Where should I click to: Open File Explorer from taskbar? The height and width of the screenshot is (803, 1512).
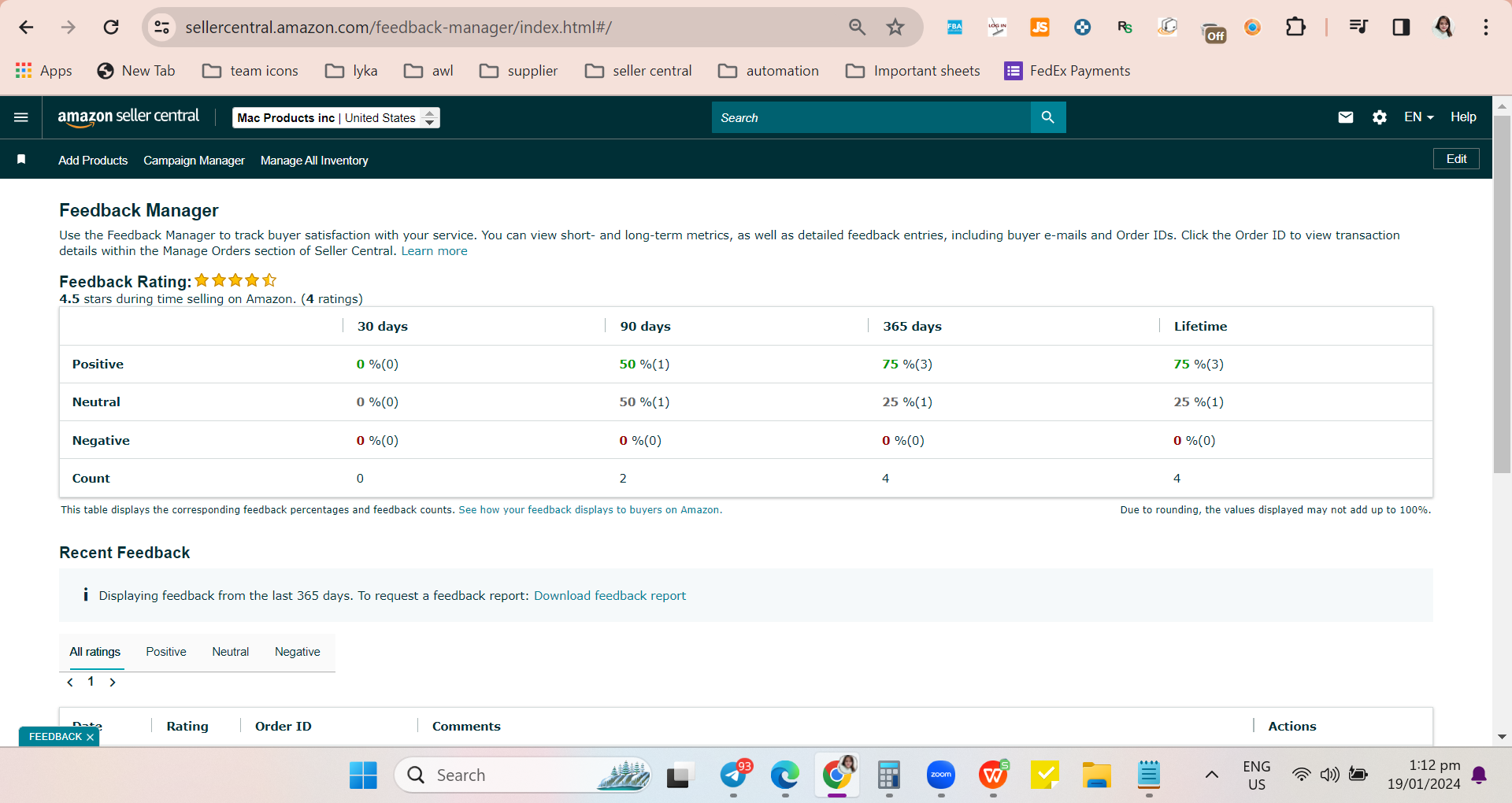tap(1096, 775)
